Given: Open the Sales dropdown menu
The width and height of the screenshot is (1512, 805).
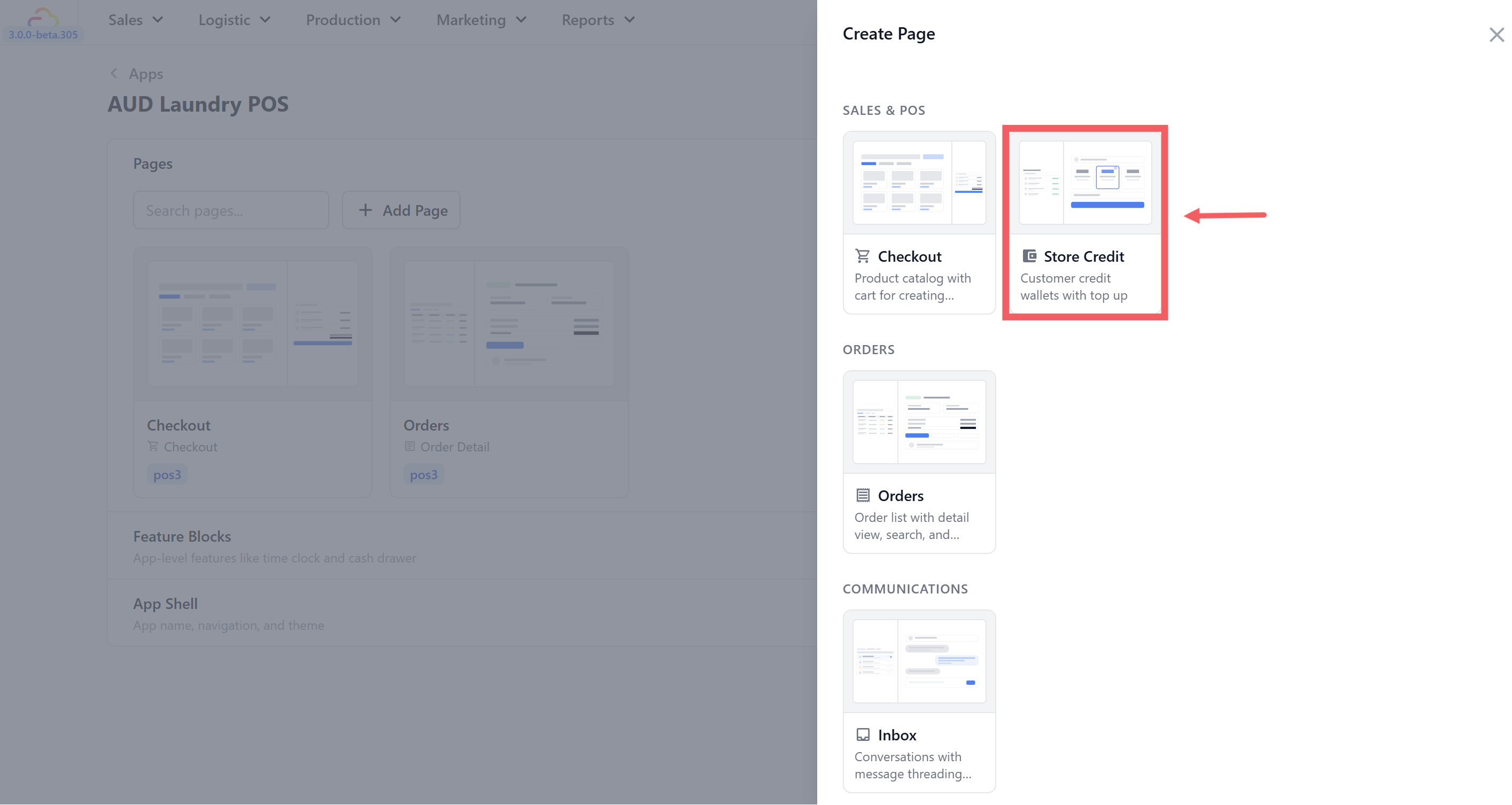Looking at the screenshot, I should pos(135,20).
